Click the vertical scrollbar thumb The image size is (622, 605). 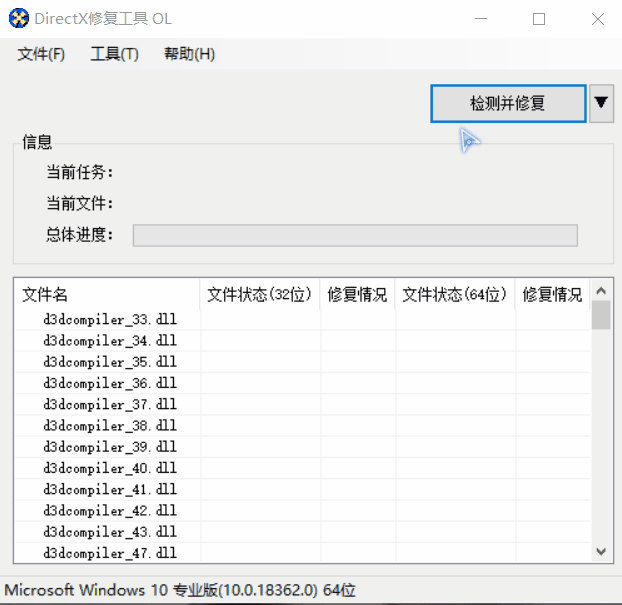[x=601, y=315]
